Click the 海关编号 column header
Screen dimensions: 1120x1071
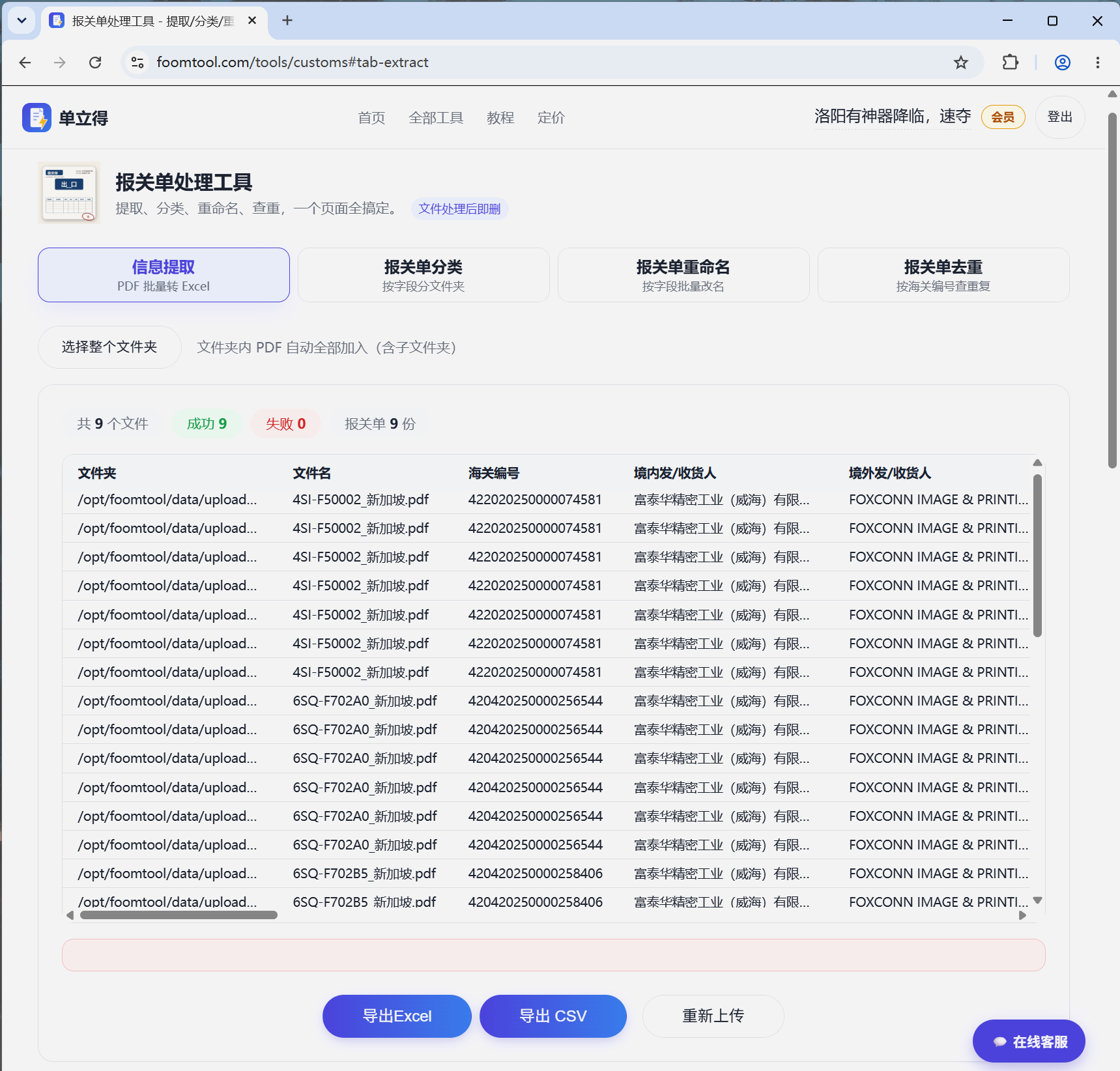click(x=494, y=474)
